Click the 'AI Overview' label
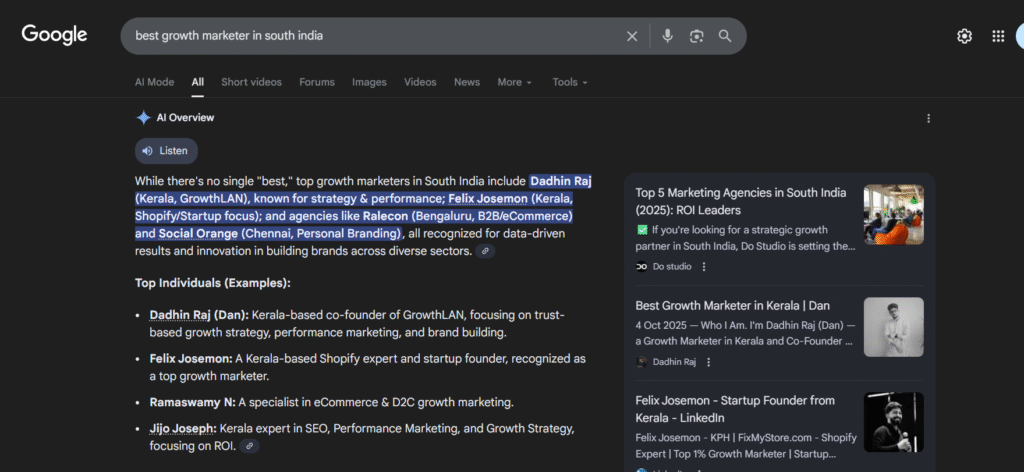The height and width of the screenshot is (472, 1024). (185, 118)
